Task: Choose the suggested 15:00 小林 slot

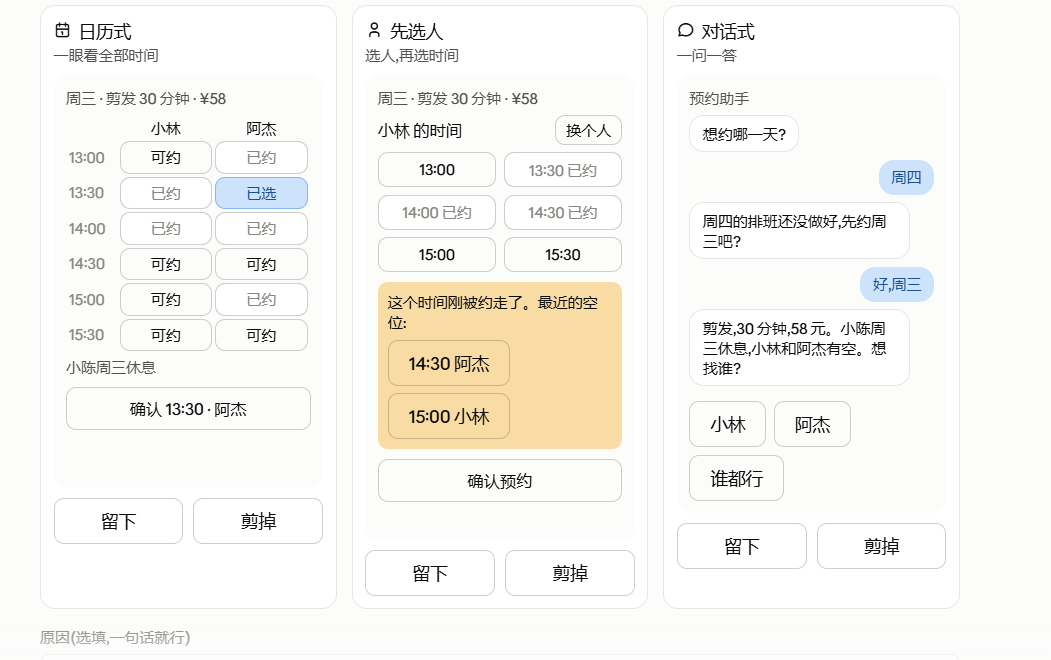Action: pyautogui.click(x=449, y=416)
